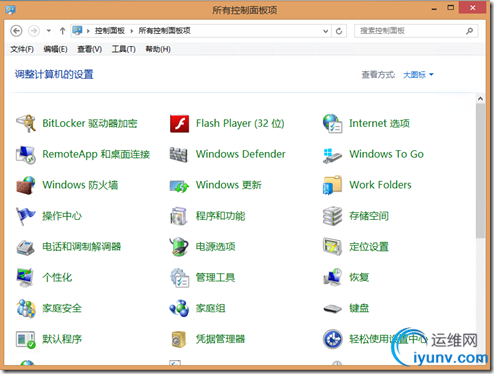Image resolution: width=494 pixels, height=374 pixels.
Task: Click the 所有控制面板项 breadcrumb segment
Action: (164, 31)
